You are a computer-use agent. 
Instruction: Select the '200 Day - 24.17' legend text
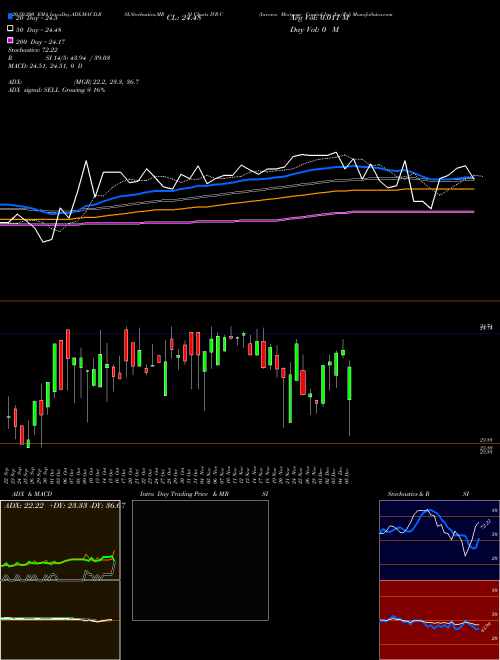[x=40, y=42]
